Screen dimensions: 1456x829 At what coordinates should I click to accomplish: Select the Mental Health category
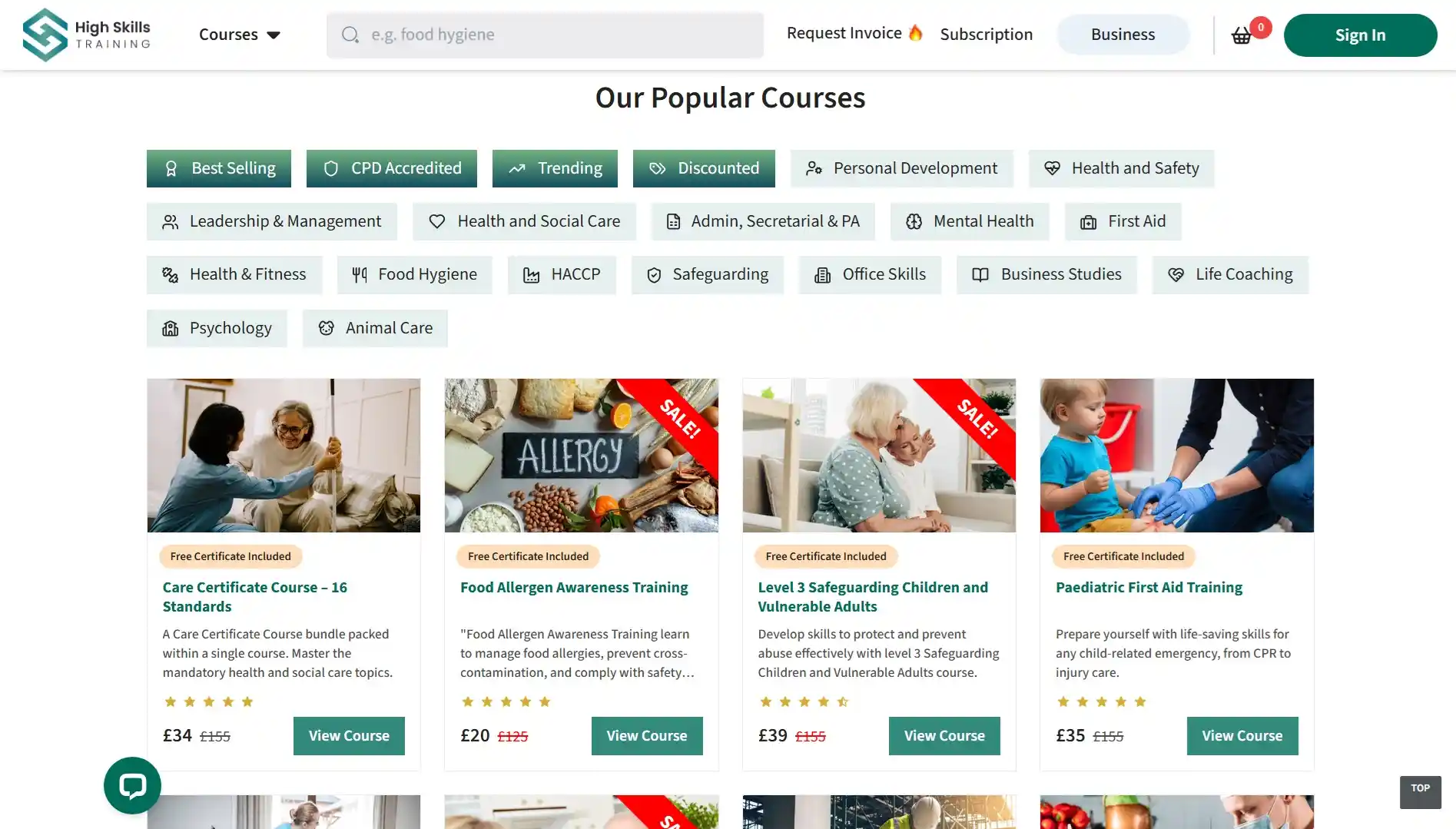(x=970, y=221)
